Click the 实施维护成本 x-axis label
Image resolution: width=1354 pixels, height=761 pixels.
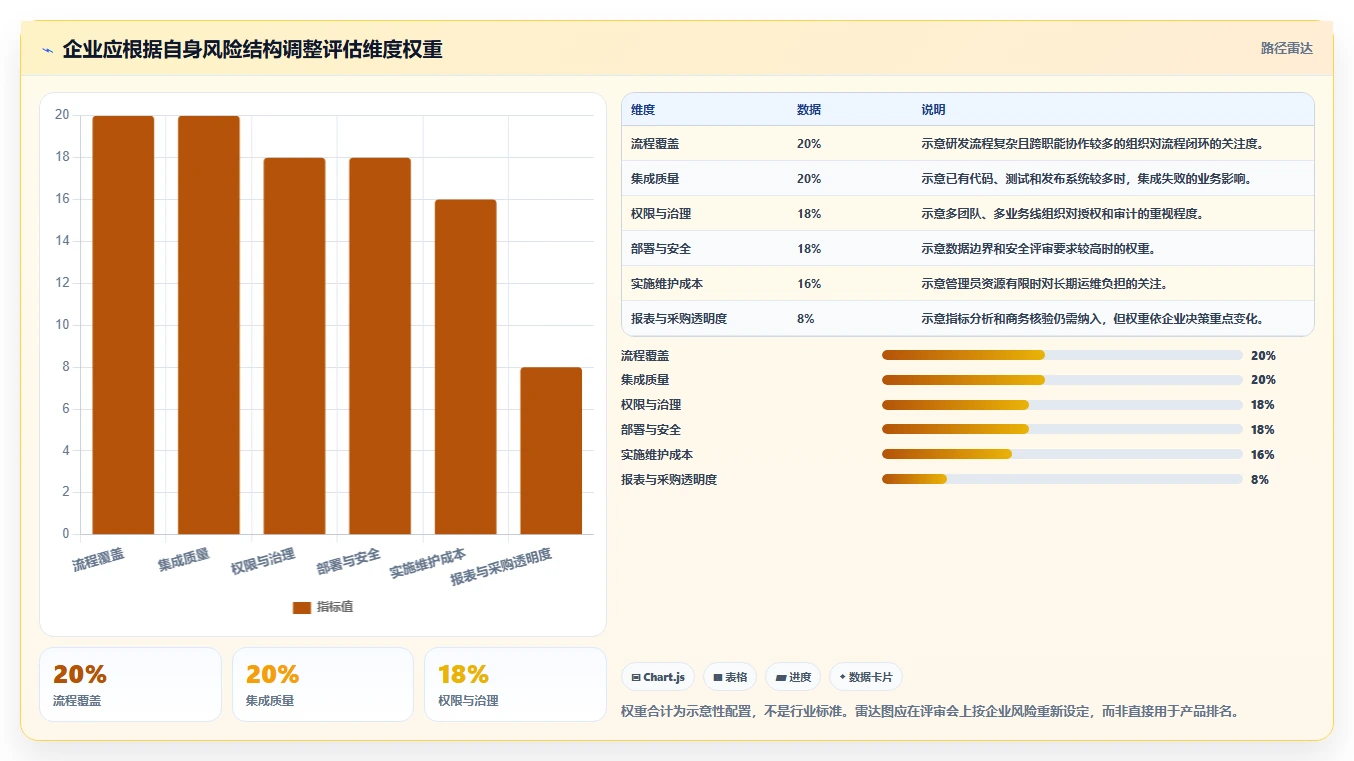tap(428, 564)
